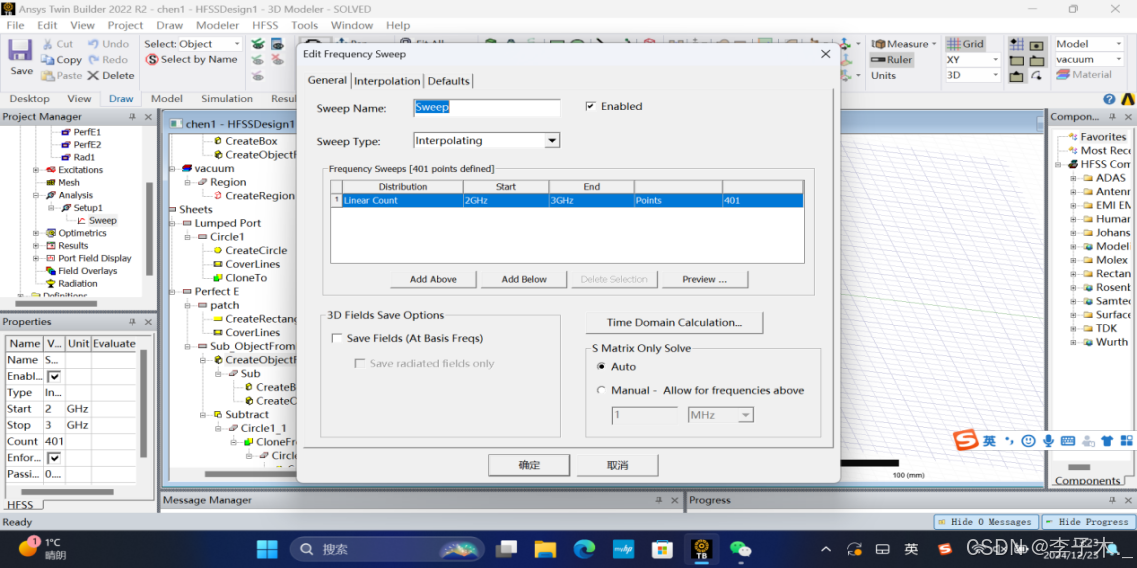Toggle Enabled checkbox in Properties panel
This screenshot has width=1137, height=568.
pos(54,376)
